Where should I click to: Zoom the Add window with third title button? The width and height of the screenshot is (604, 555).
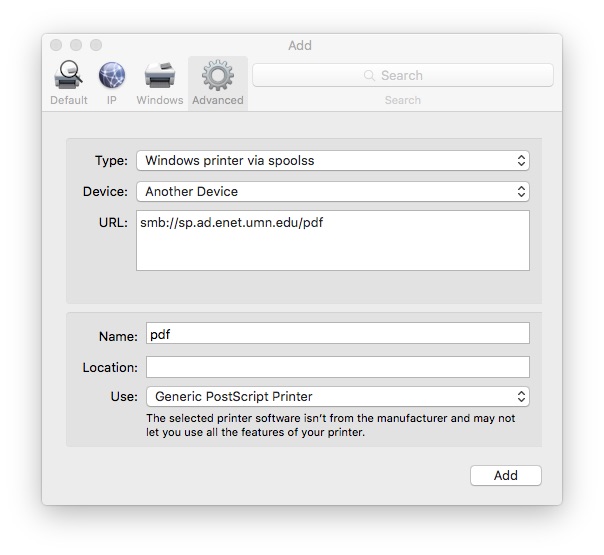96,45
